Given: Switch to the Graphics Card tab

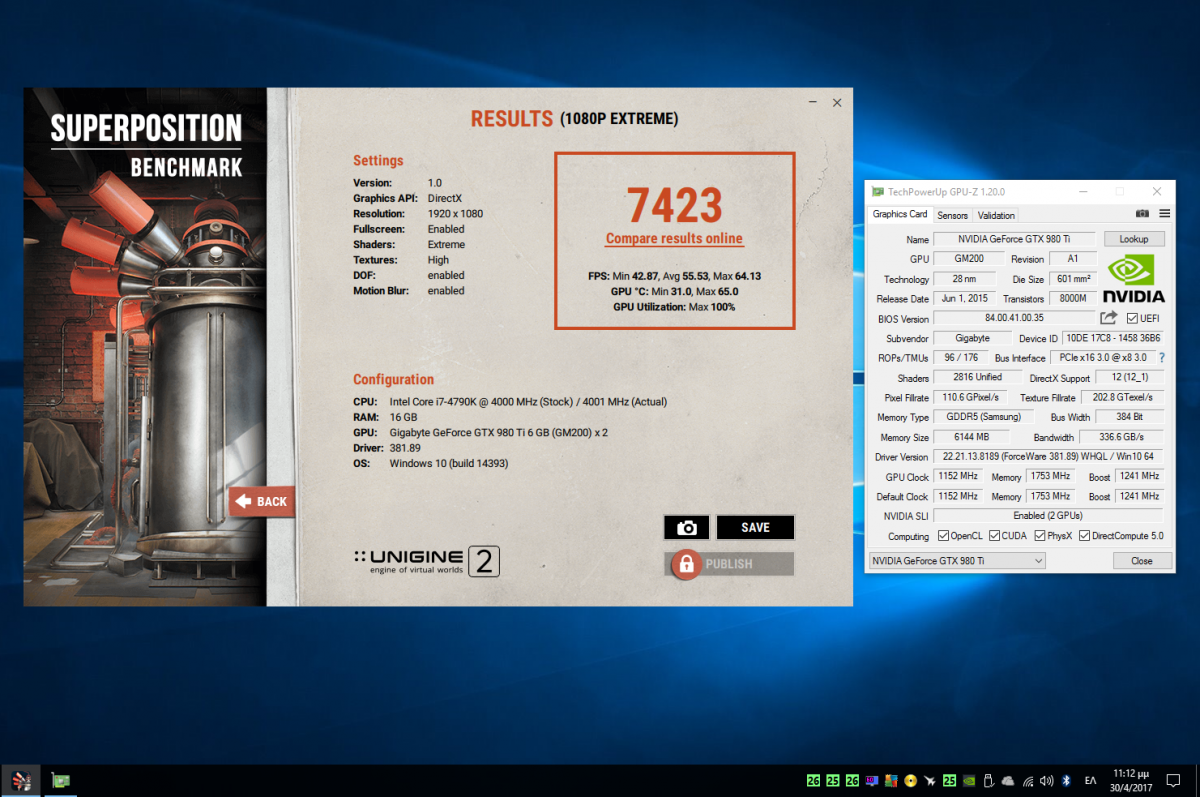Looking at the screenshot, I should [x=900, y=214].
